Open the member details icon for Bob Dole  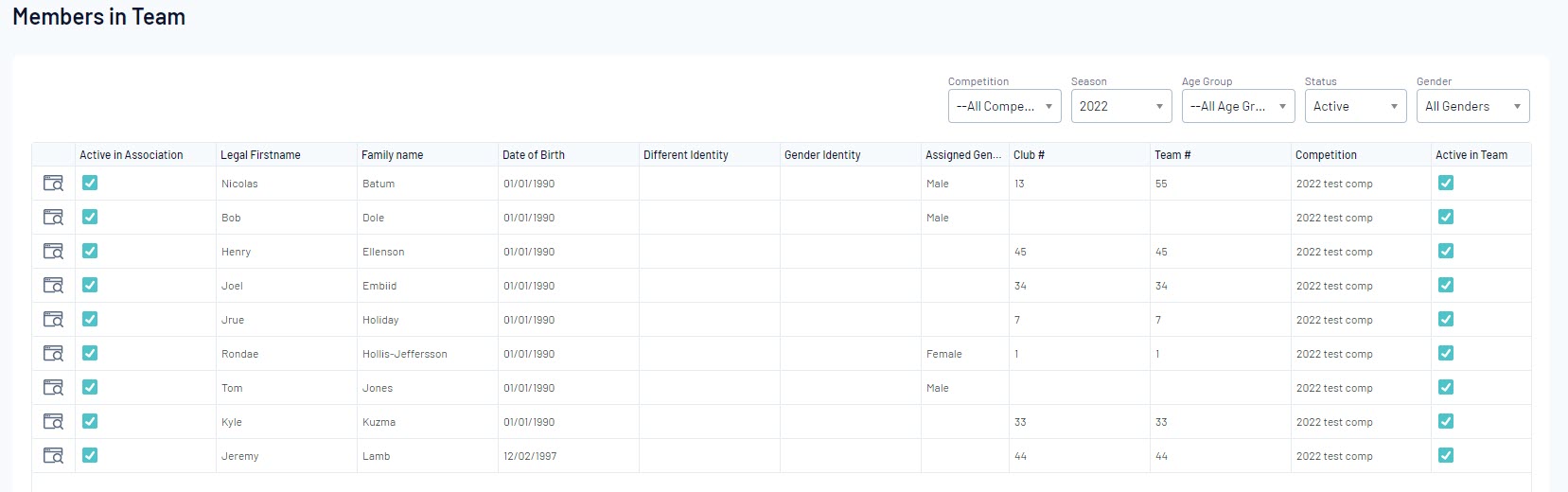coord(53,218)
